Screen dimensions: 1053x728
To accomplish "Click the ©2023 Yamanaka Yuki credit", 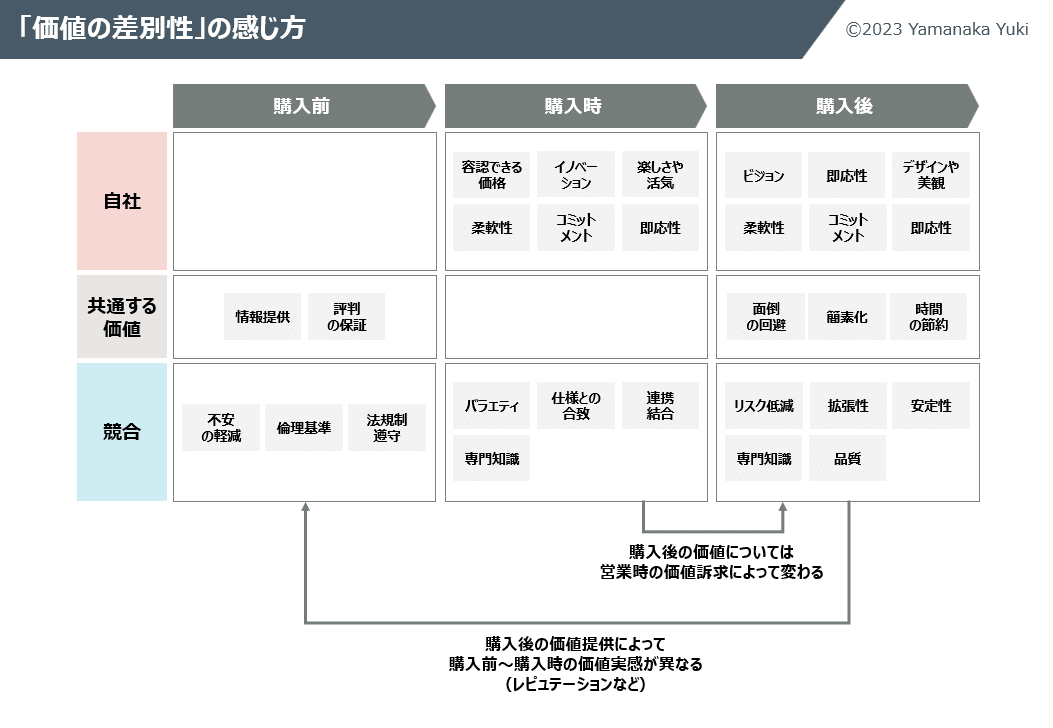I will [937, 30].
